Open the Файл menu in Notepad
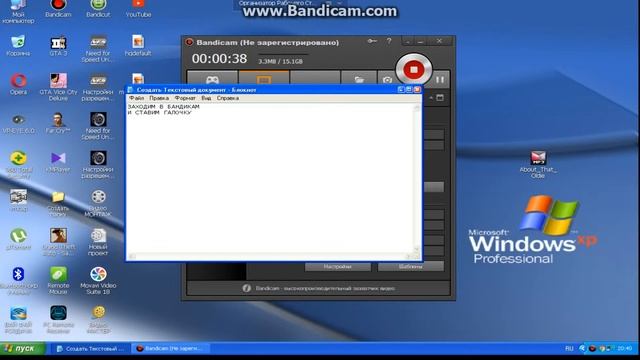Screen dimensions: 640x360 click(136, 98)
